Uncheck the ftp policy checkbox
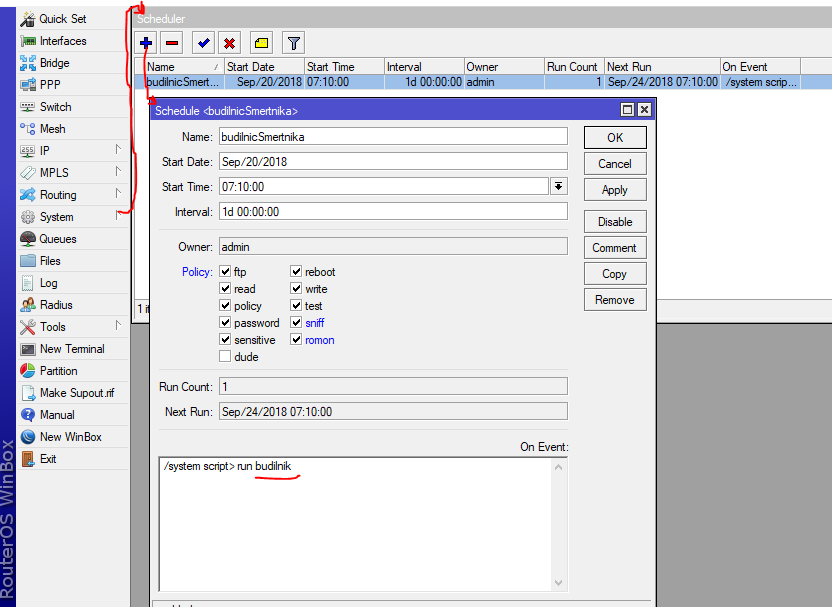 click(x=226, y=272)
